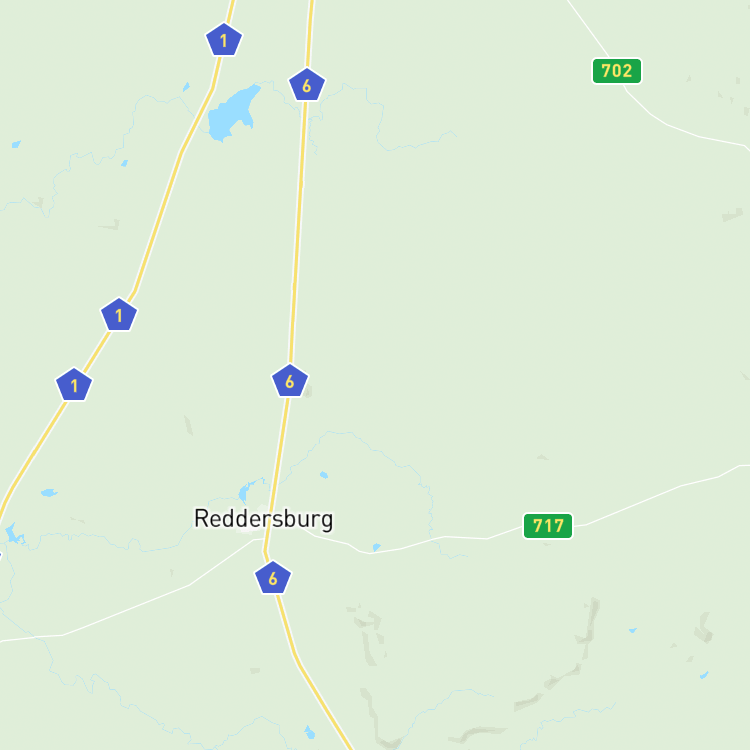The height and width of the screenshot is (750, 750).
Task: Select the middle route 1 pentagon marker
Action: pos(119,315)
